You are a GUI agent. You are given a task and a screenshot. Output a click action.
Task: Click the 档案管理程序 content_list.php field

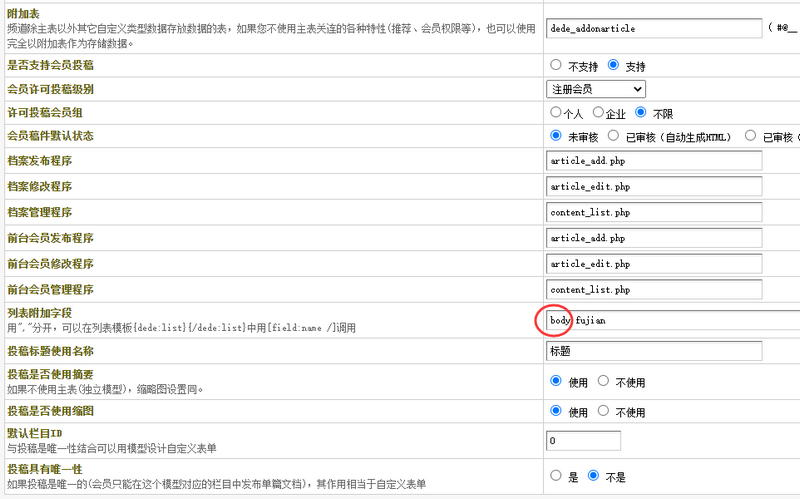click(654, 213)
